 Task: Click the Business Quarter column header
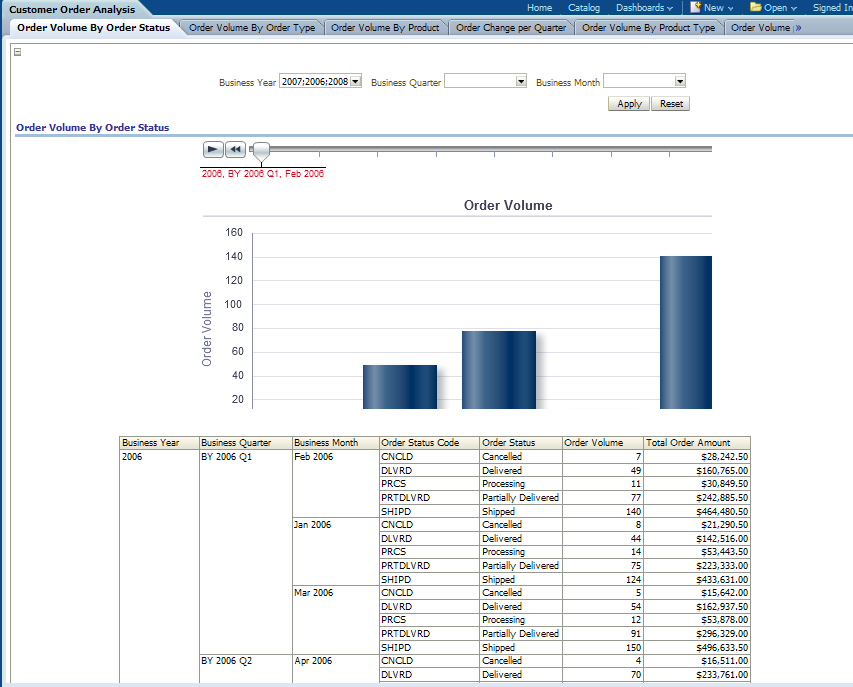pyautogui.click(x=245, y=443)
